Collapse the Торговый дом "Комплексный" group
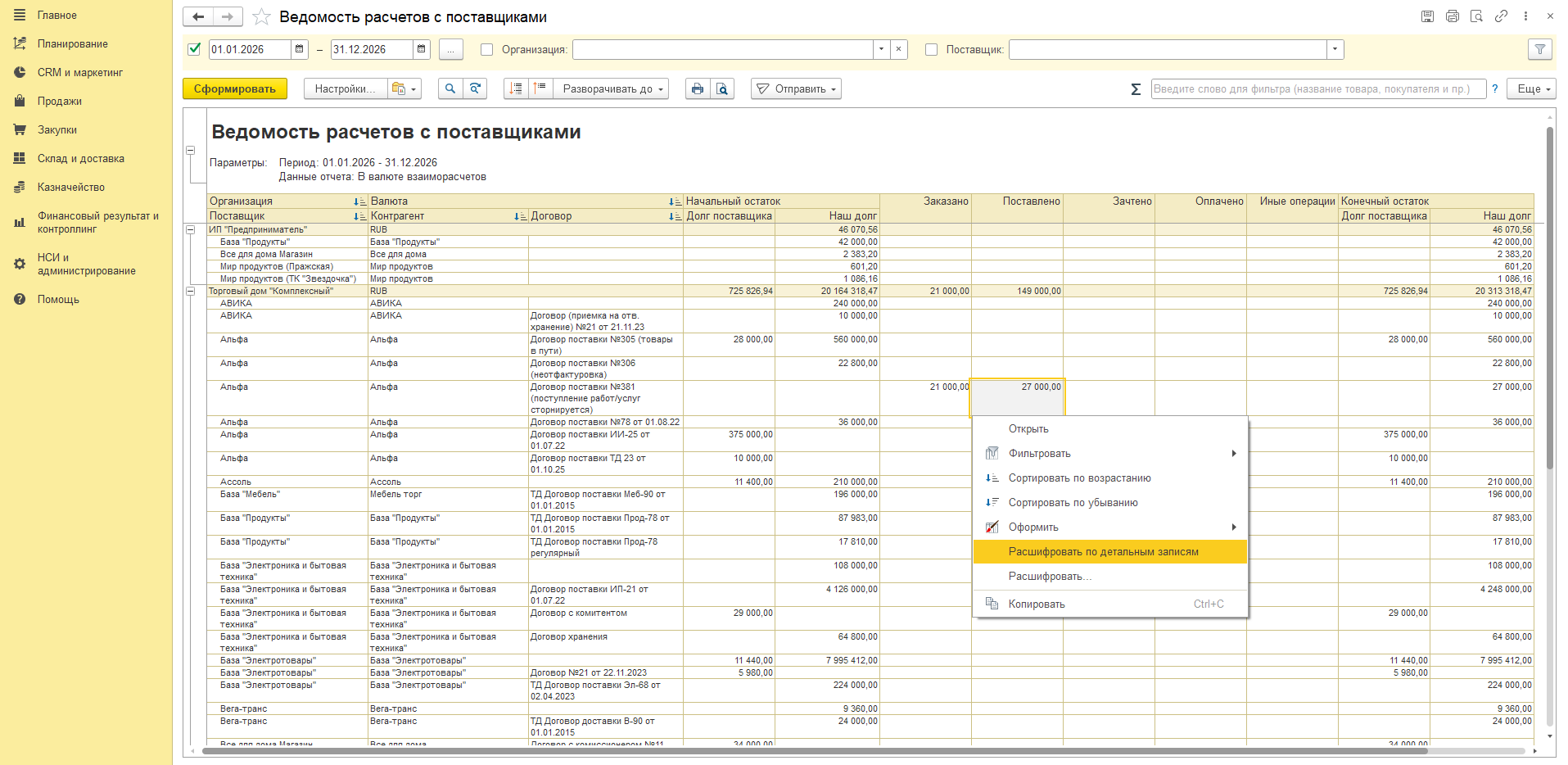The height and width of the screenshot is (765, 1568). click(191, 292)
